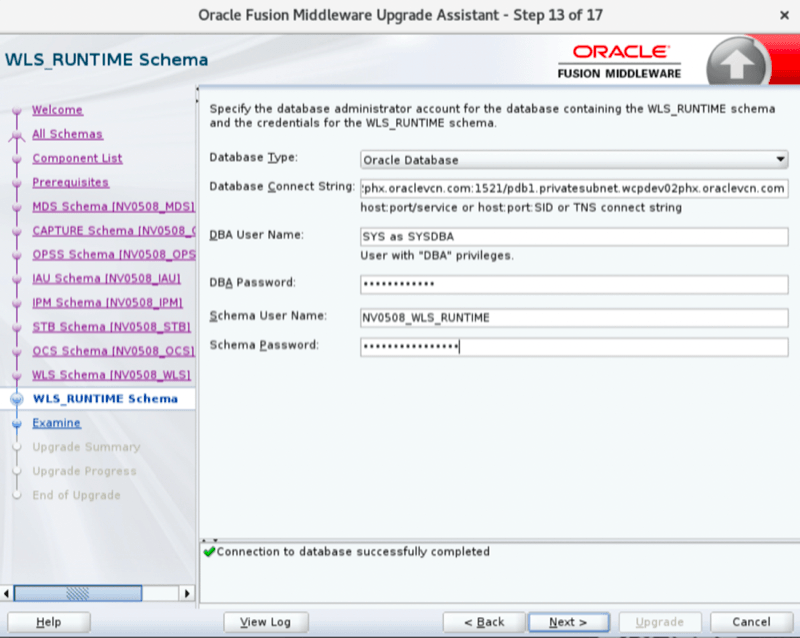Click the DBA Password field
The height and width of the screenshot is (638, 800).
pos(574,284)
